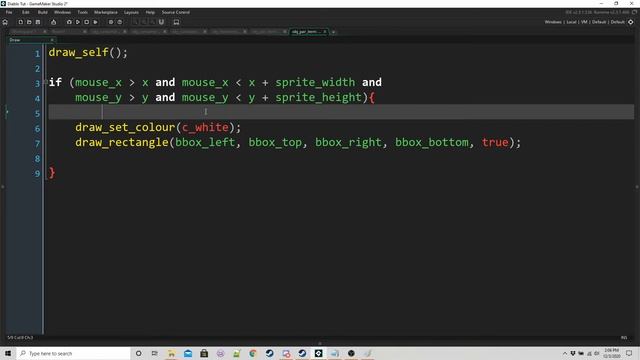Switch to GameMaker Studio taskbar icon

tap(318, 353)
